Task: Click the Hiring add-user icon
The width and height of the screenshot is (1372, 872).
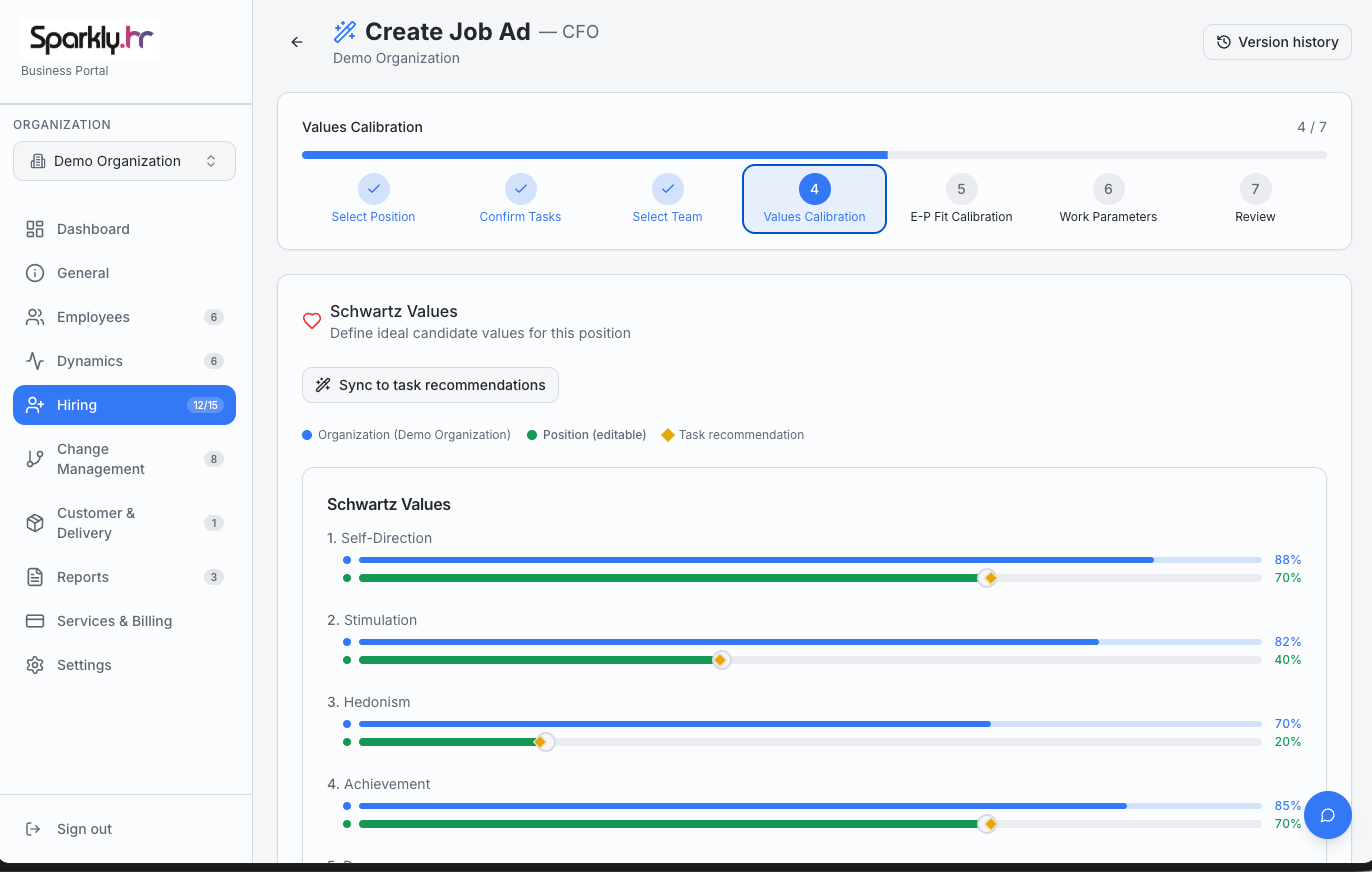Action: (35, 405)
